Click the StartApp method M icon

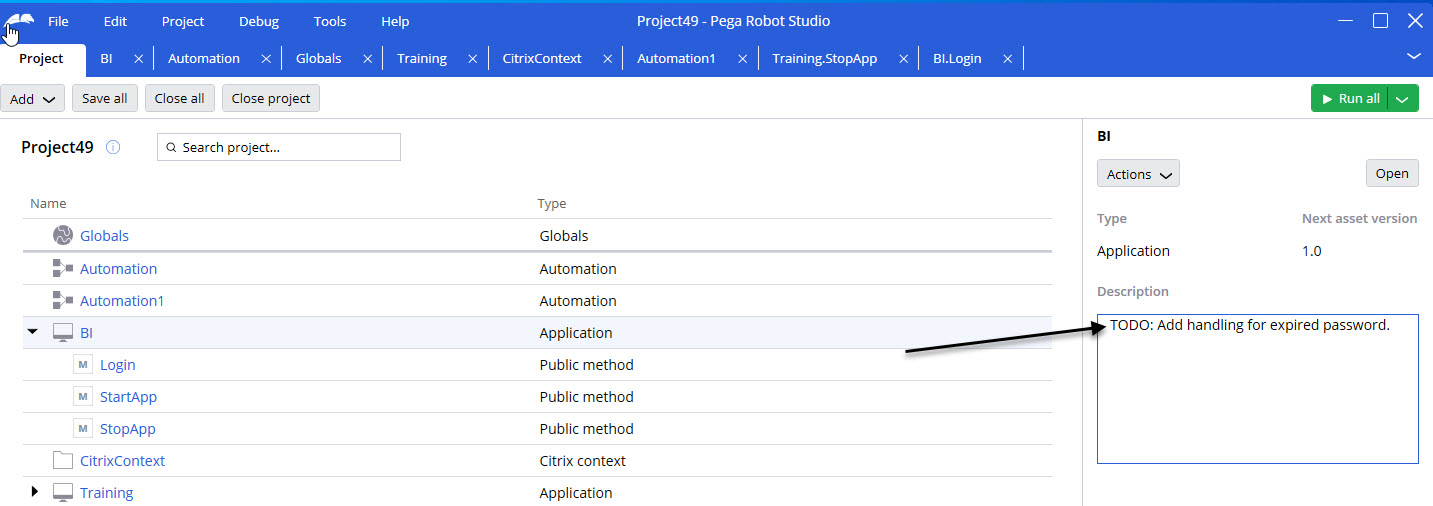click(83, 397)
